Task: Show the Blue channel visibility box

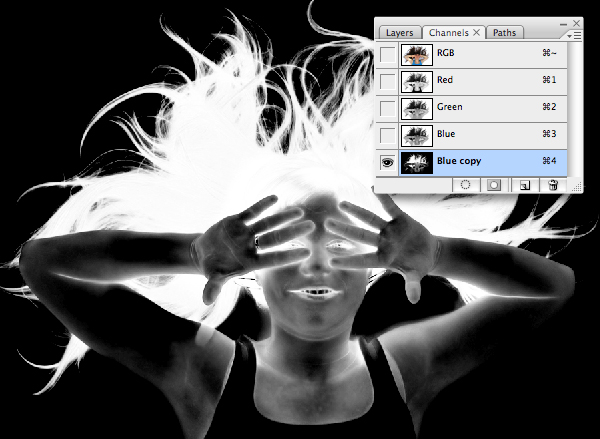Action: (387, 135)
